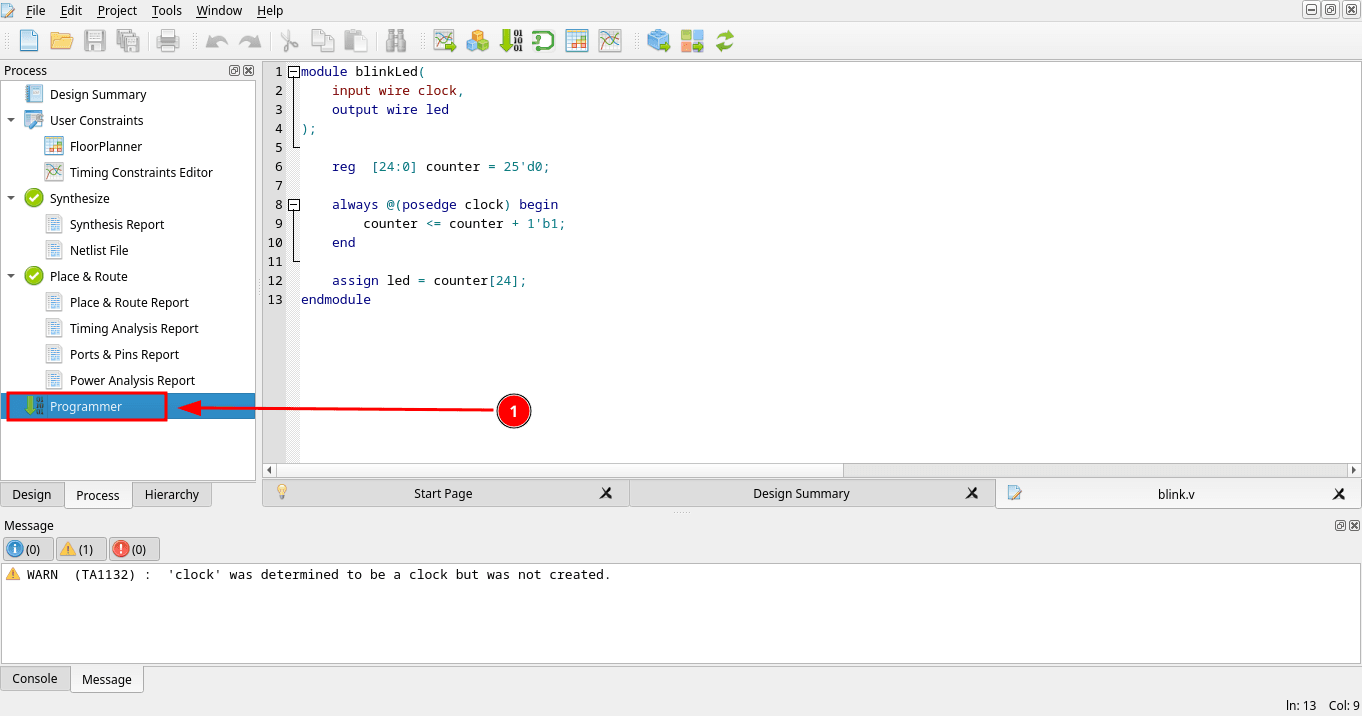Open Timing Analysis Report entry
Image resolution: width=1362 pixels, height=716 pixels.
[x=134, y=328]
